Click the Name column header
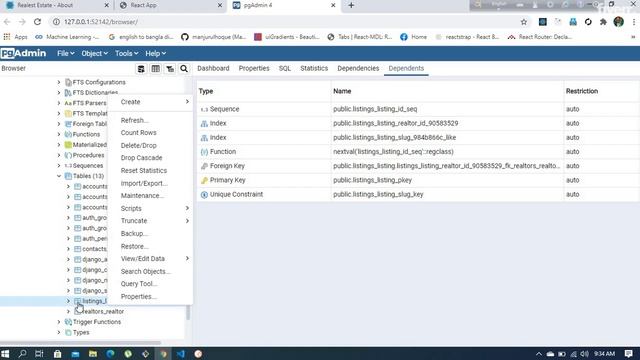The width and height of the screenshot is (640, 360). tap(447, 91)
